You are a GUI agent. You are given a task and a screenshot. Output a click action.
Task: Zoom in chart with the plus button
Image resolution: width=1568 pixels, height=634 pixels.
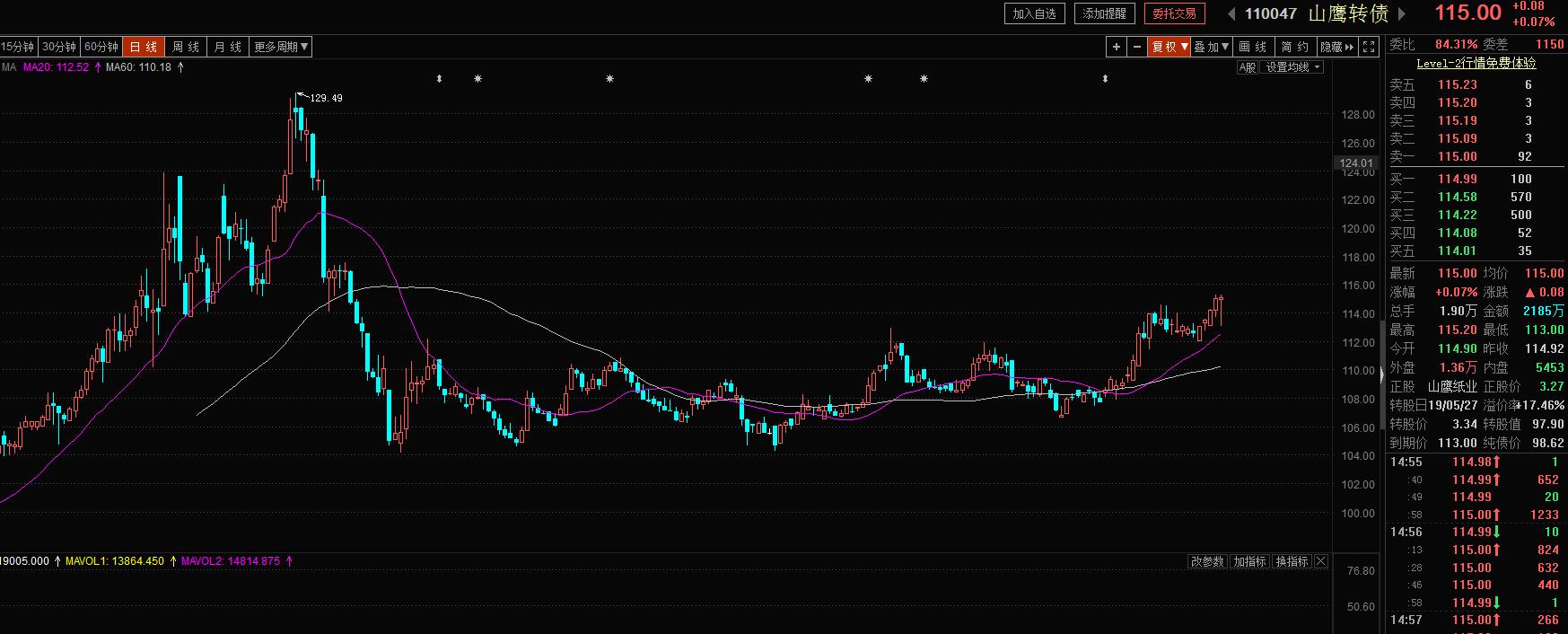tap(1116, 47)
